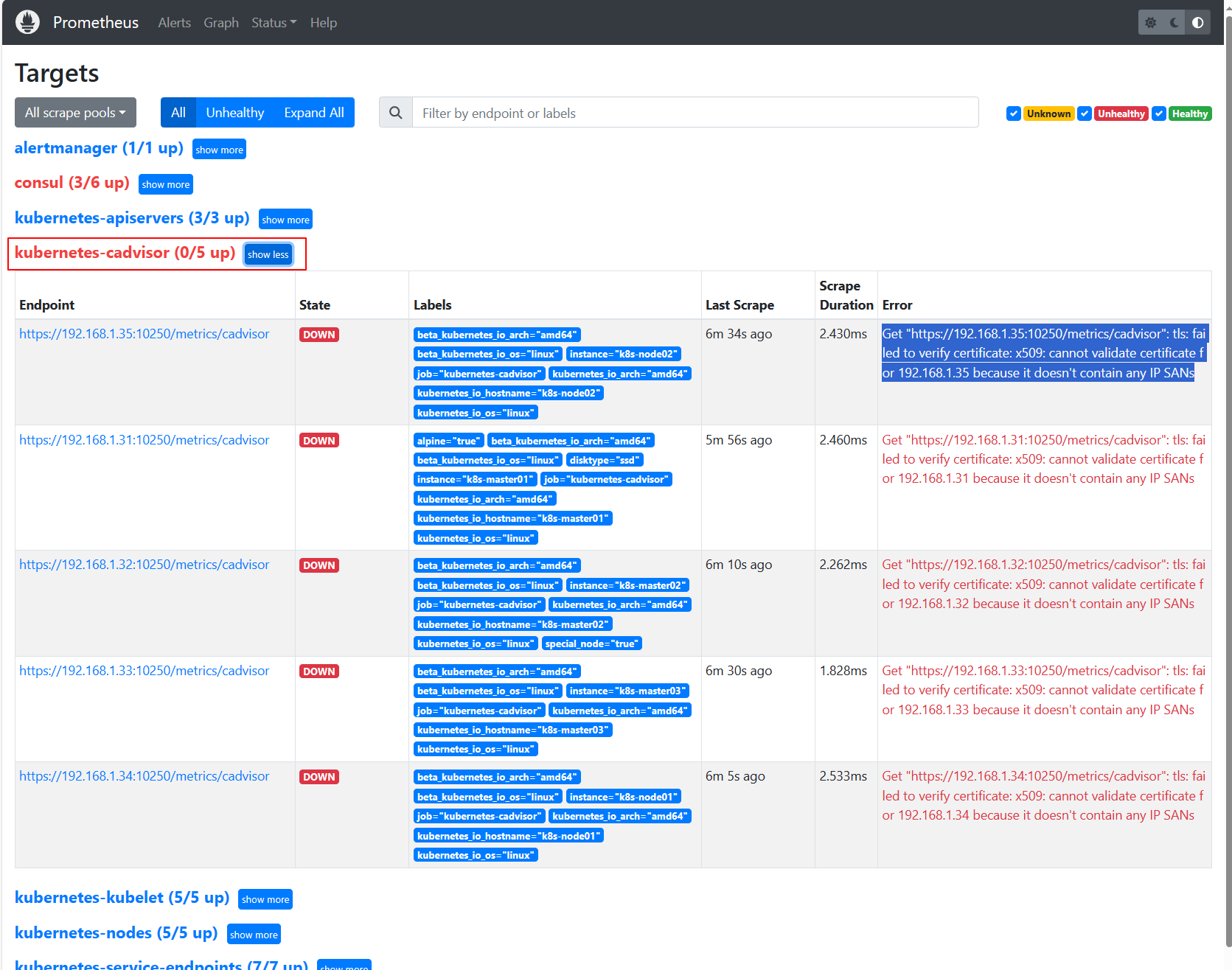
Task: Expand kubernetes-apiservers pool with show more
Action: point(285,220)
